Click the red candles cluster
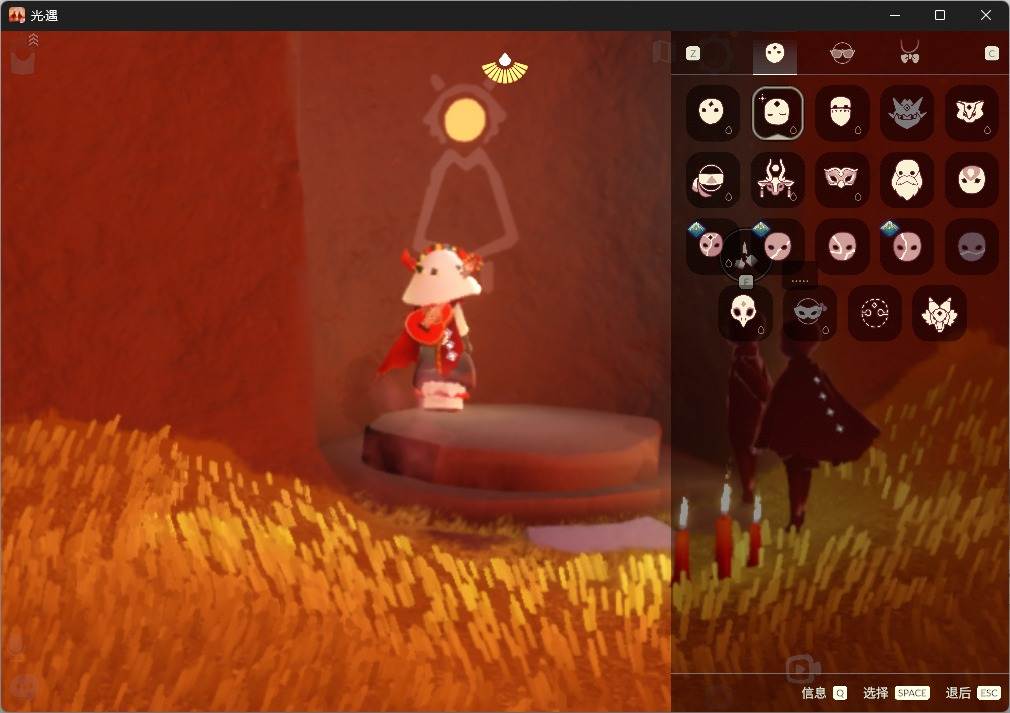 click(x=720, y=535)
